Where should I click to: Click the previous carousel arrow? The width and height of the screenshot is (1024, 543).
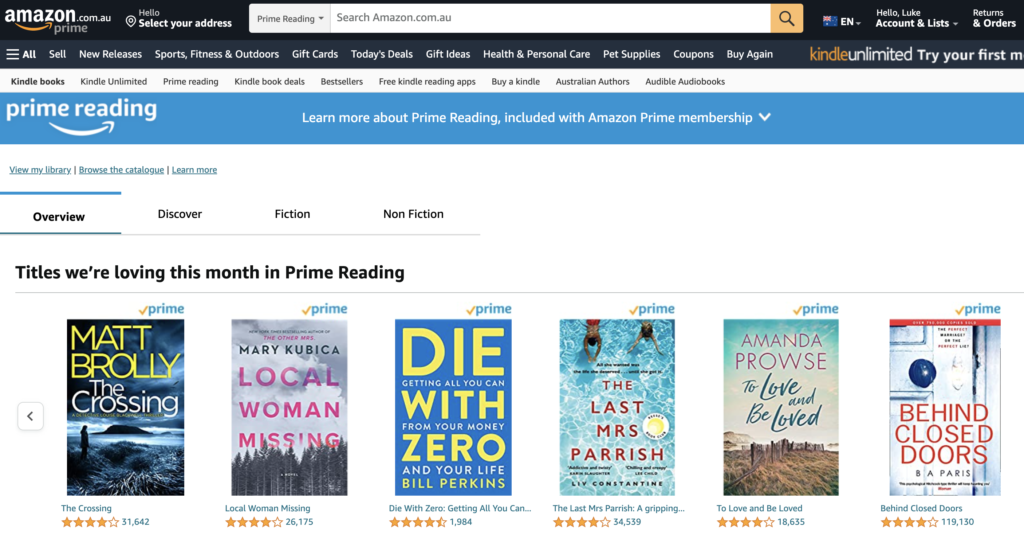(30, 416)
